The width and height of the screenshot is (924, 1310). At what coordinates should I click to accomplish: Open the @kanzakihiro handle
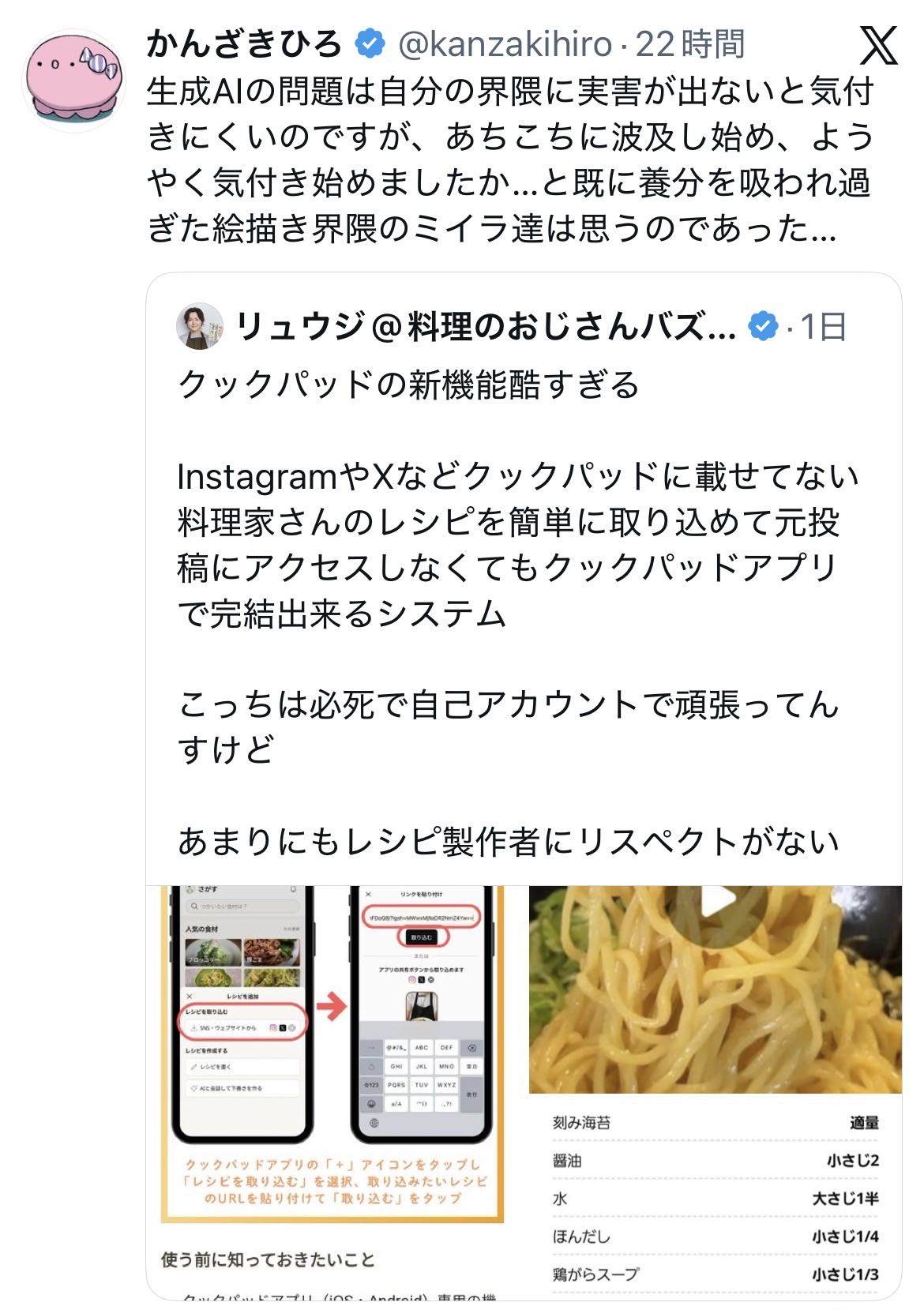505,44
